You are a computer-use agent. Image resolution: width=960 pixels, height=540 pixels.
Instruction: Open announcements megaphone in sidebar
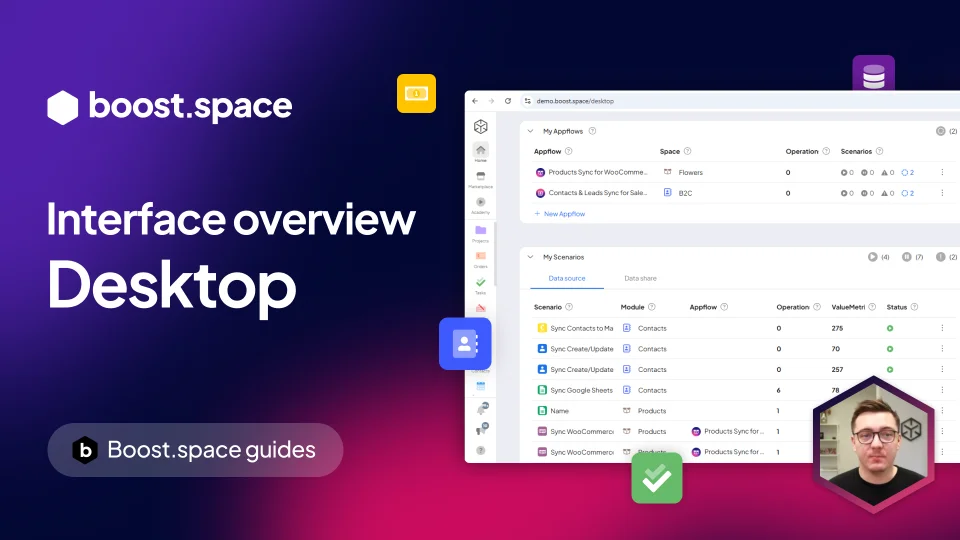tap(482, 429)
